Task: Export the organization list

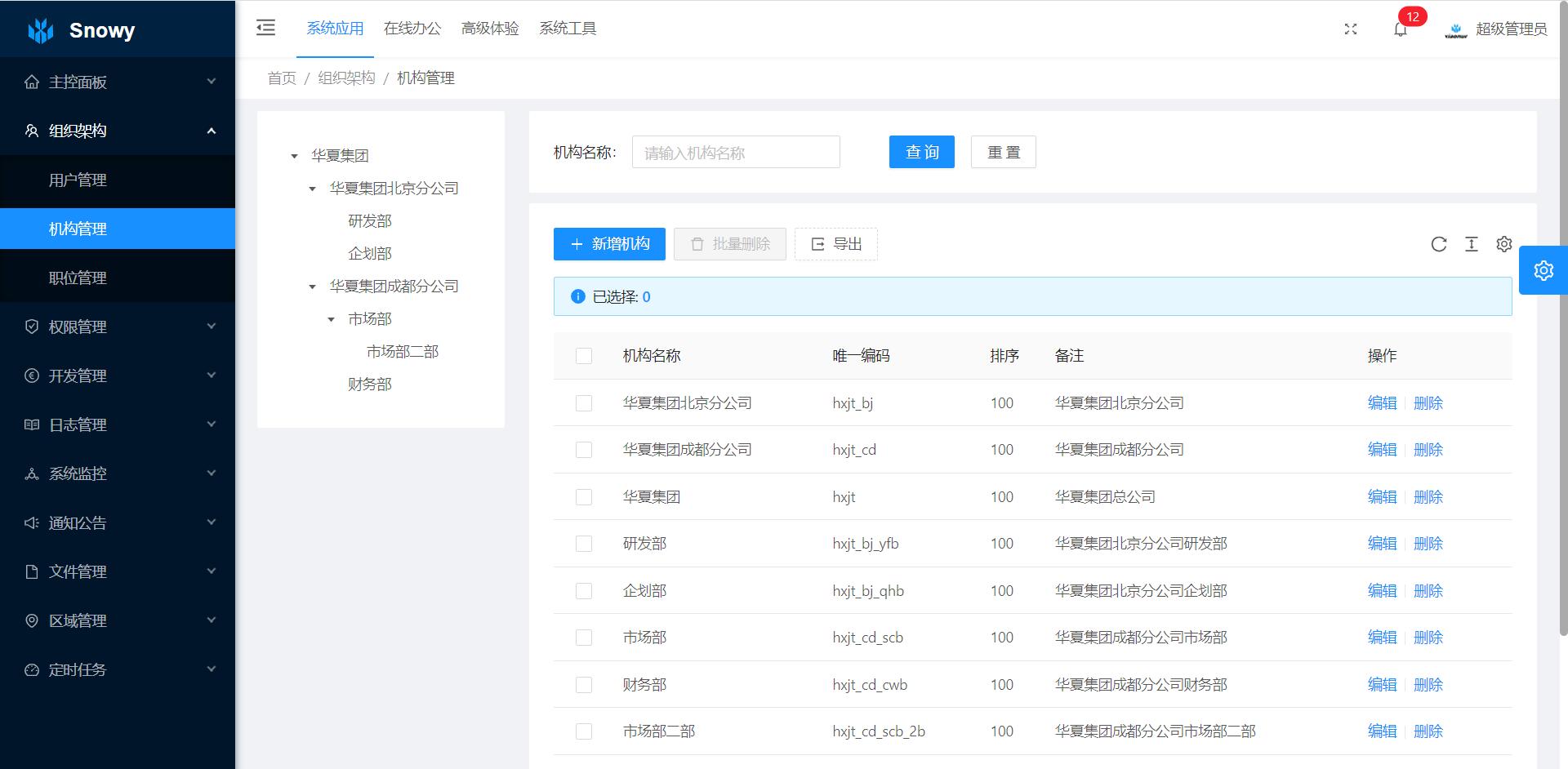Action: tap(835, 243)
